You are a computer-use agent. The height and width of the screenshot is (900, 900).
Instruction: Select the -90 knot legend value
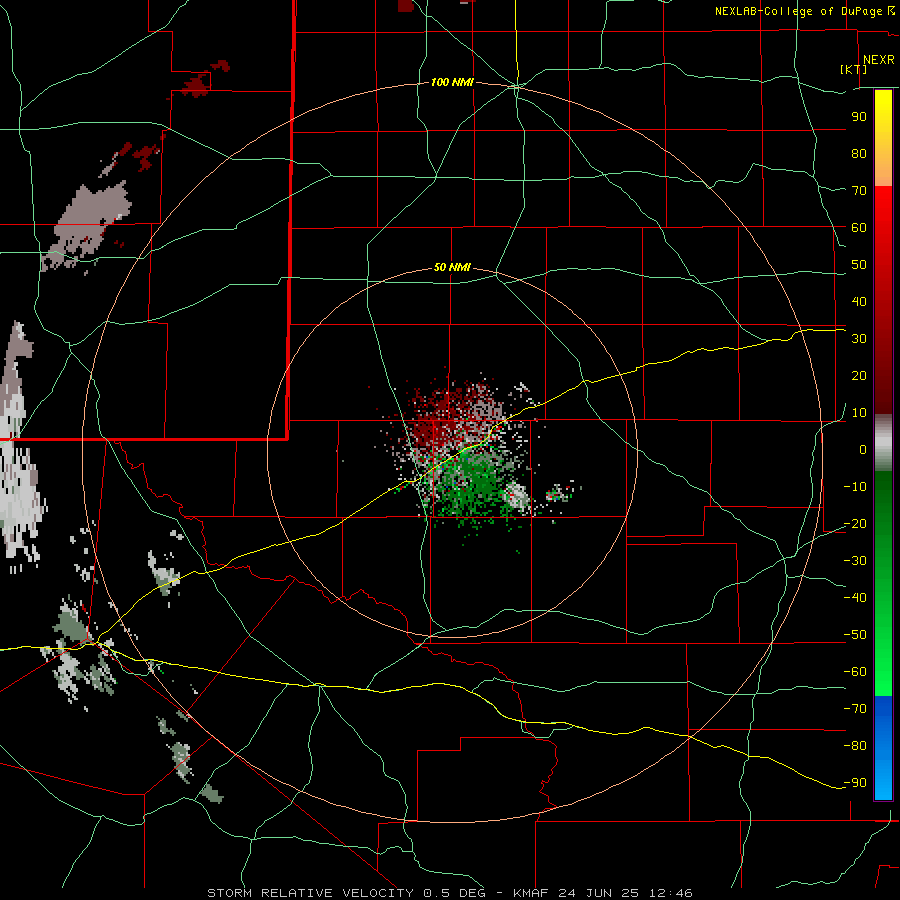tap(855, 782)
